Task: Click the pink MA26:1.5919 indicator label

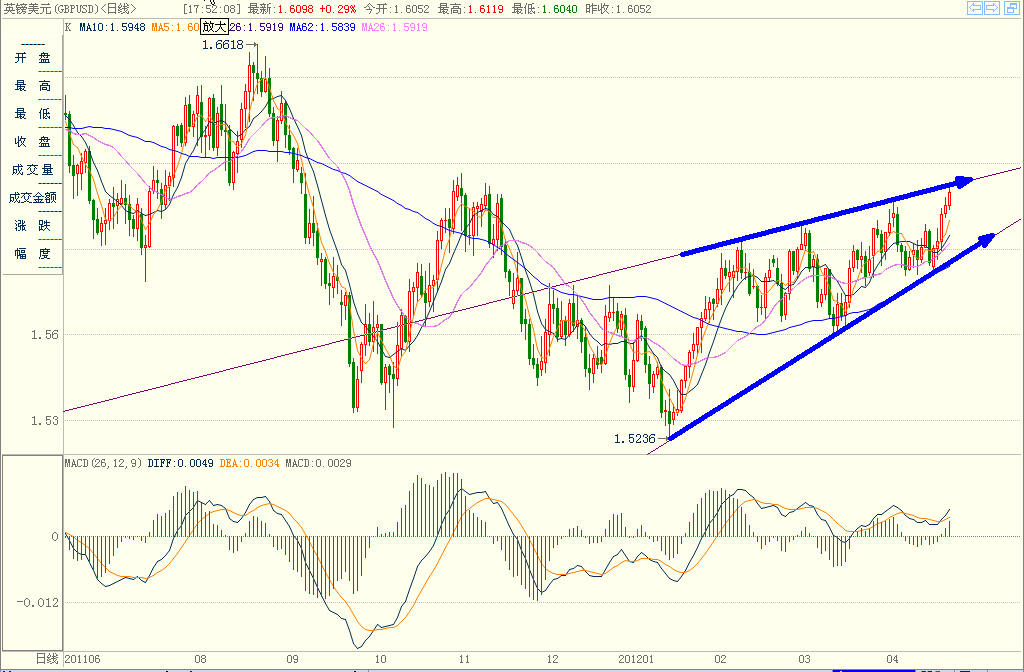Action: tap(394, 27)
